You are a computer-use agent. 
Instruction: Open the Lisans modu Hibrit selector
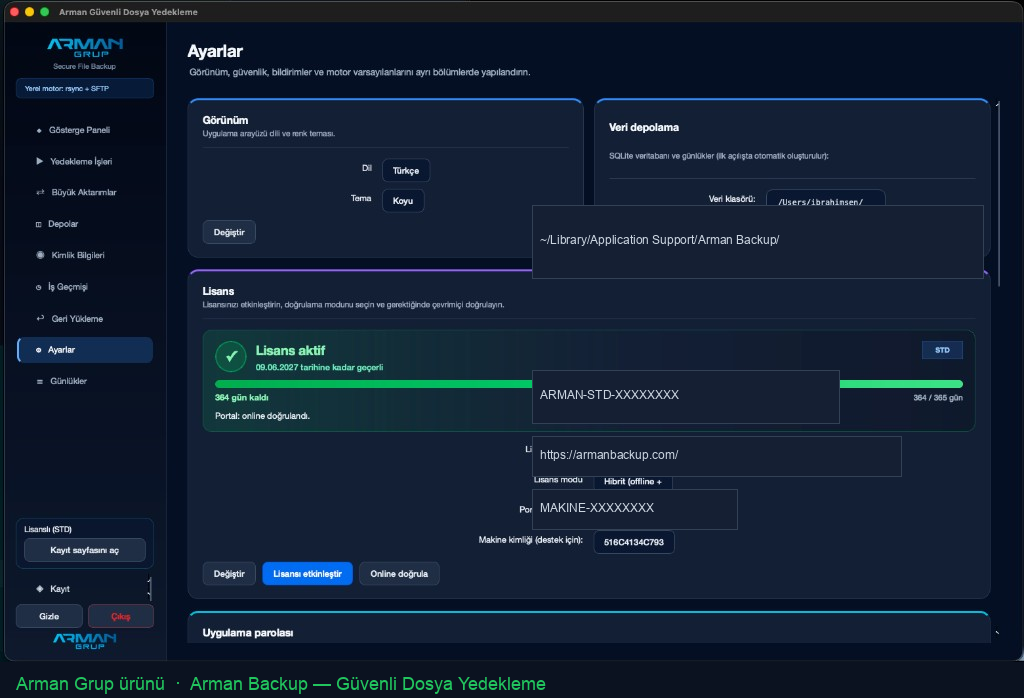pos(632,482)
